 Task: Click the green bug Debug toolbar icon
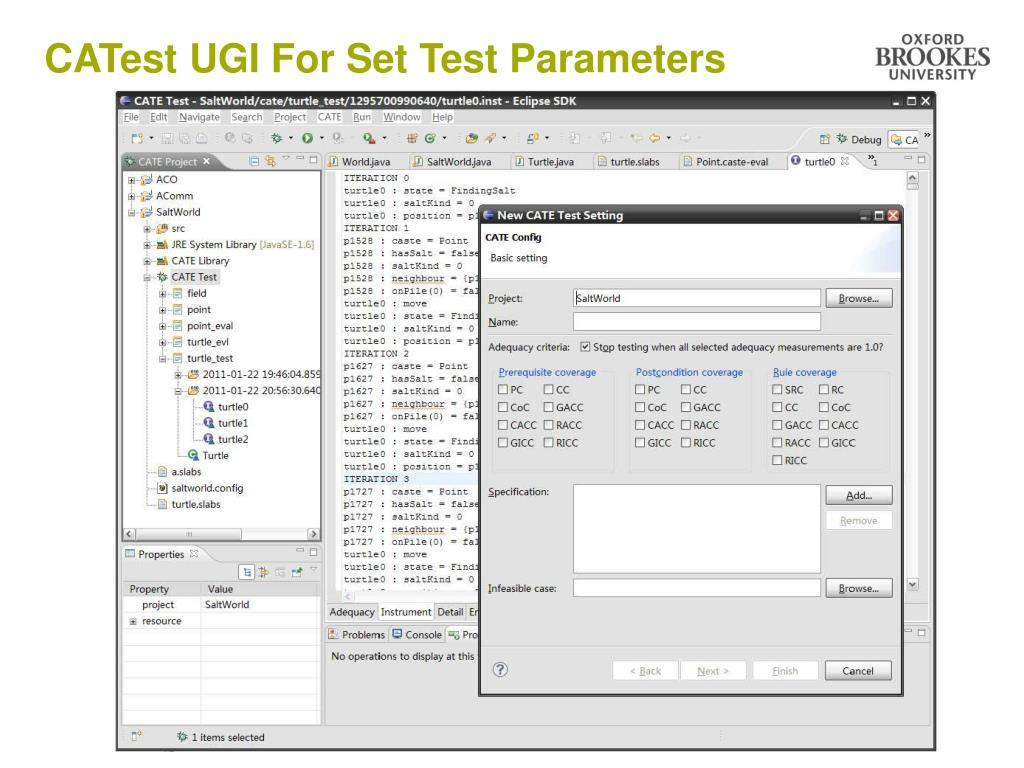(277, 138)
